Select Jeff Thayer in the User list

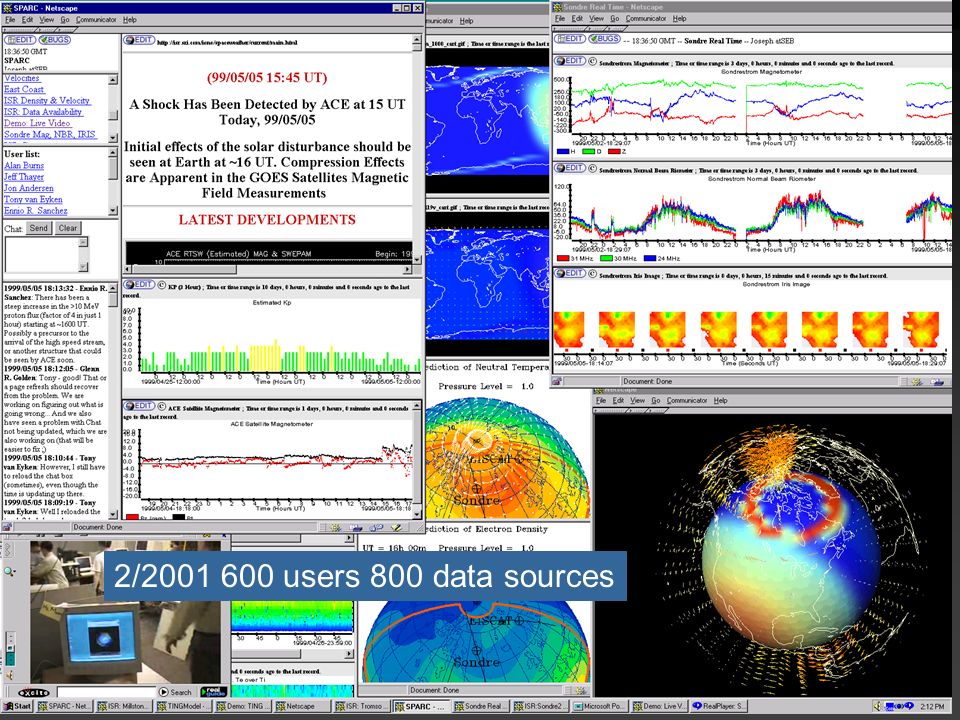[24, 177]
